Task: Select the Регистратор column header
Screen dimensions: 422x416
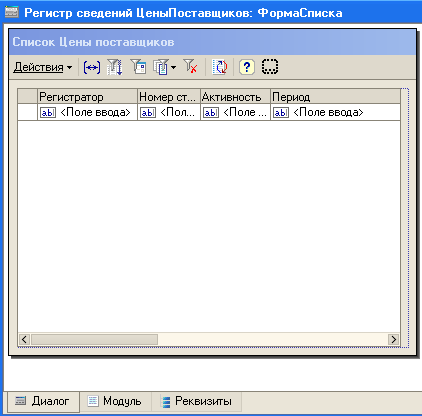Action: point(87,97)
